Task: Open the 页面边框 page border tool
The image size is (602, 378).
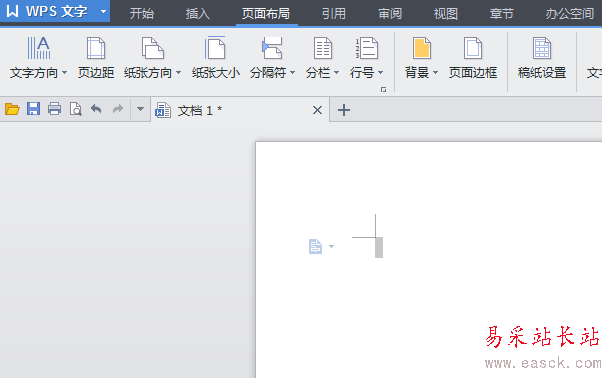Action: (x=473, y=58)
